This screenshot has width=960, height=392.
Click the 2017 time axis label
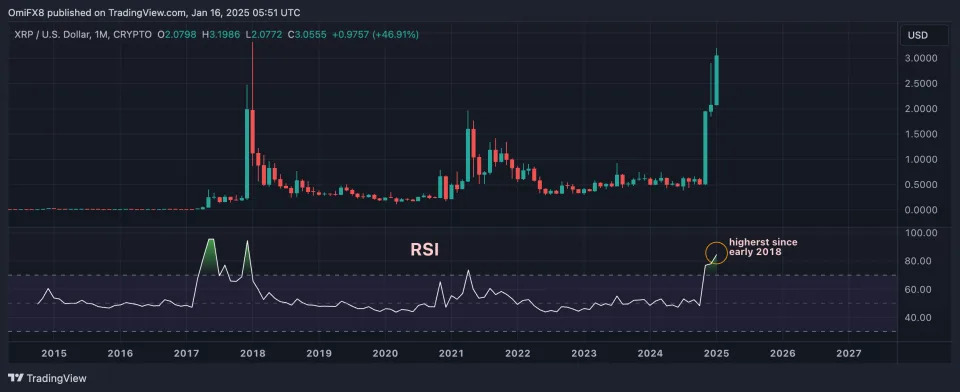tap(186, 353)
